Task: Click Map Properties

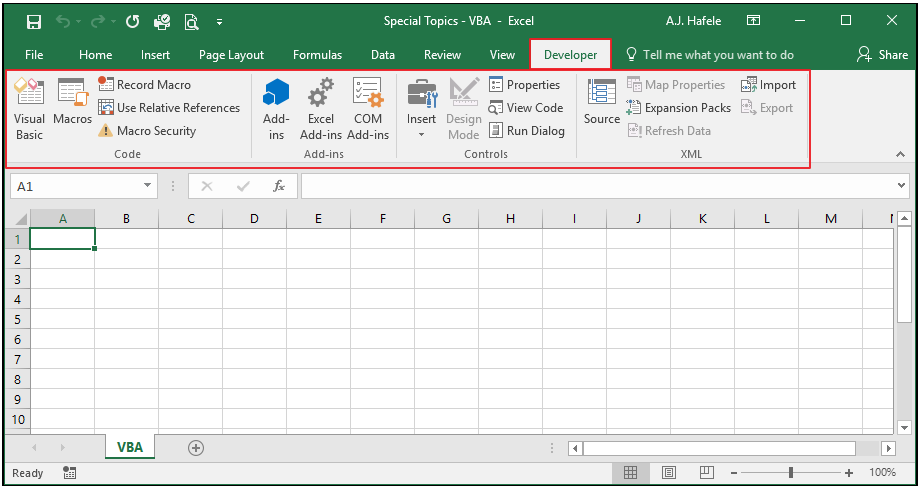Action: 676,84
